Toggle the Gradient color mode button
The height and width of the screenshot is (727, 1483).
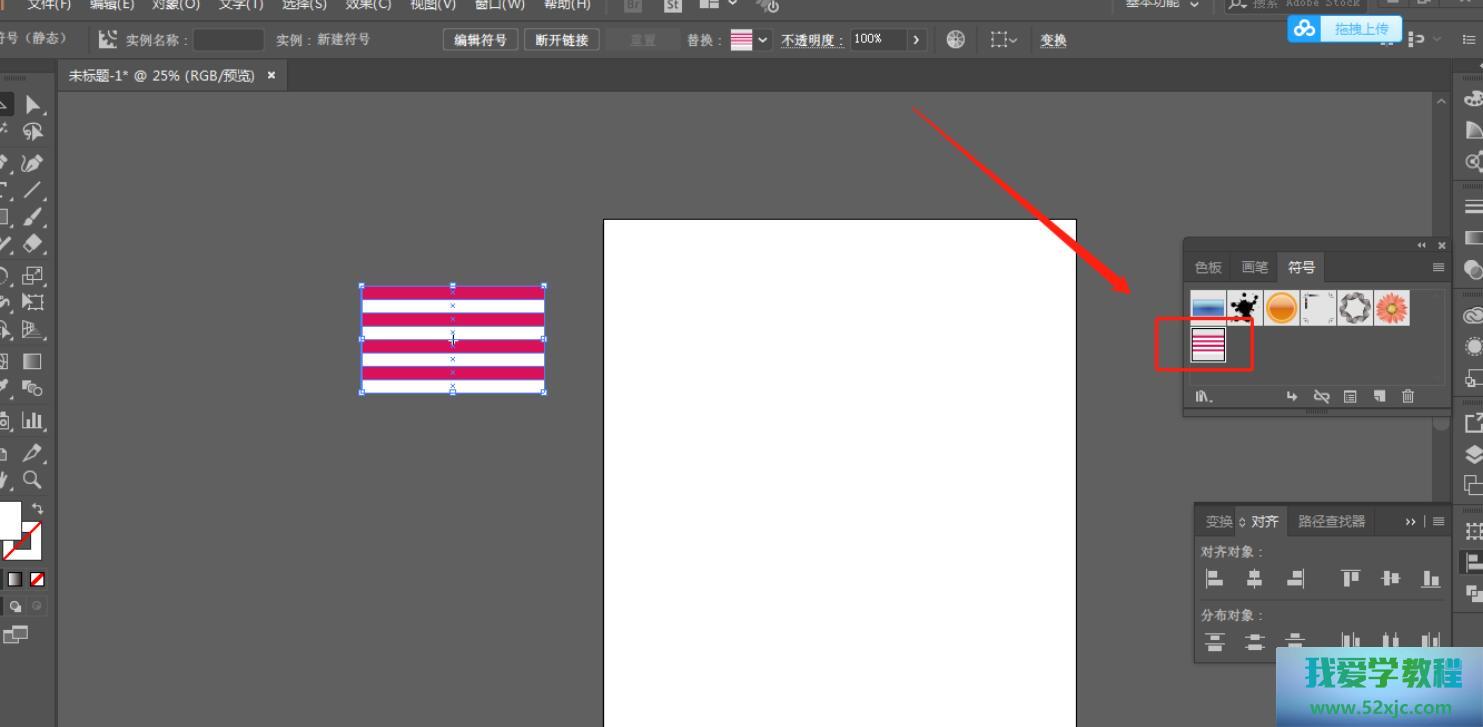[x=15, y=579]
